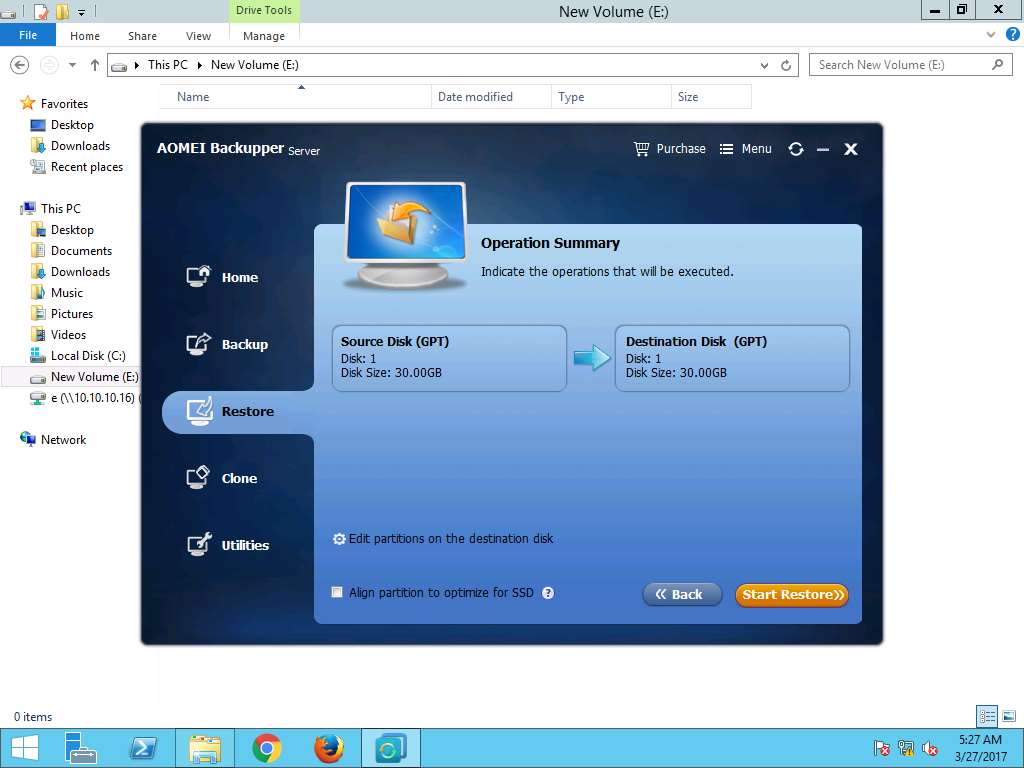Switch to AOMEI Backupper taskbar icon

coord(390,748)
